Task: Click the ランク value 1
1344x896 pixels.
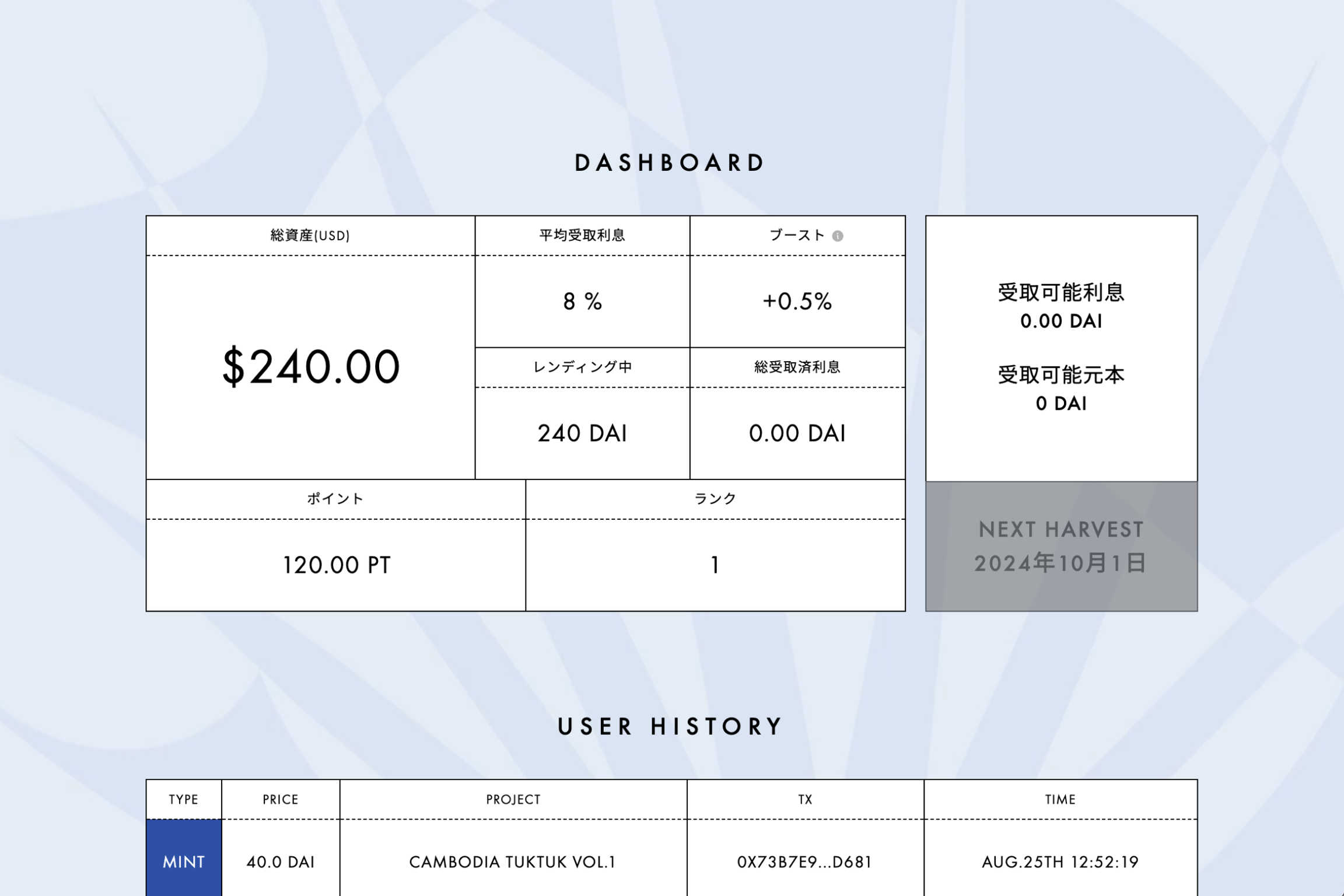Action: (x=715, y=565)
